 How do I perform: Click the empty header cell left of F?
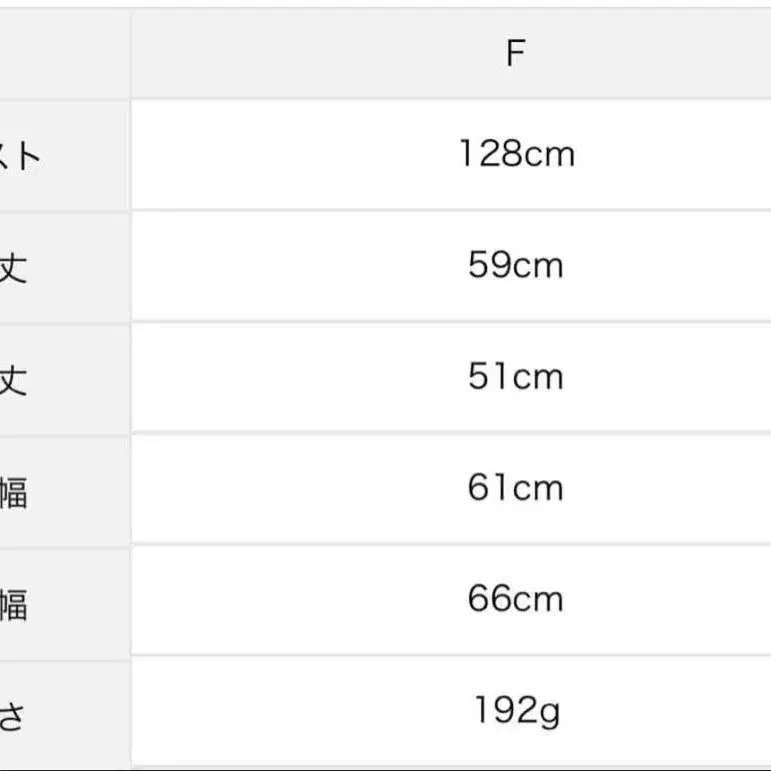click(x=64, y=55)
